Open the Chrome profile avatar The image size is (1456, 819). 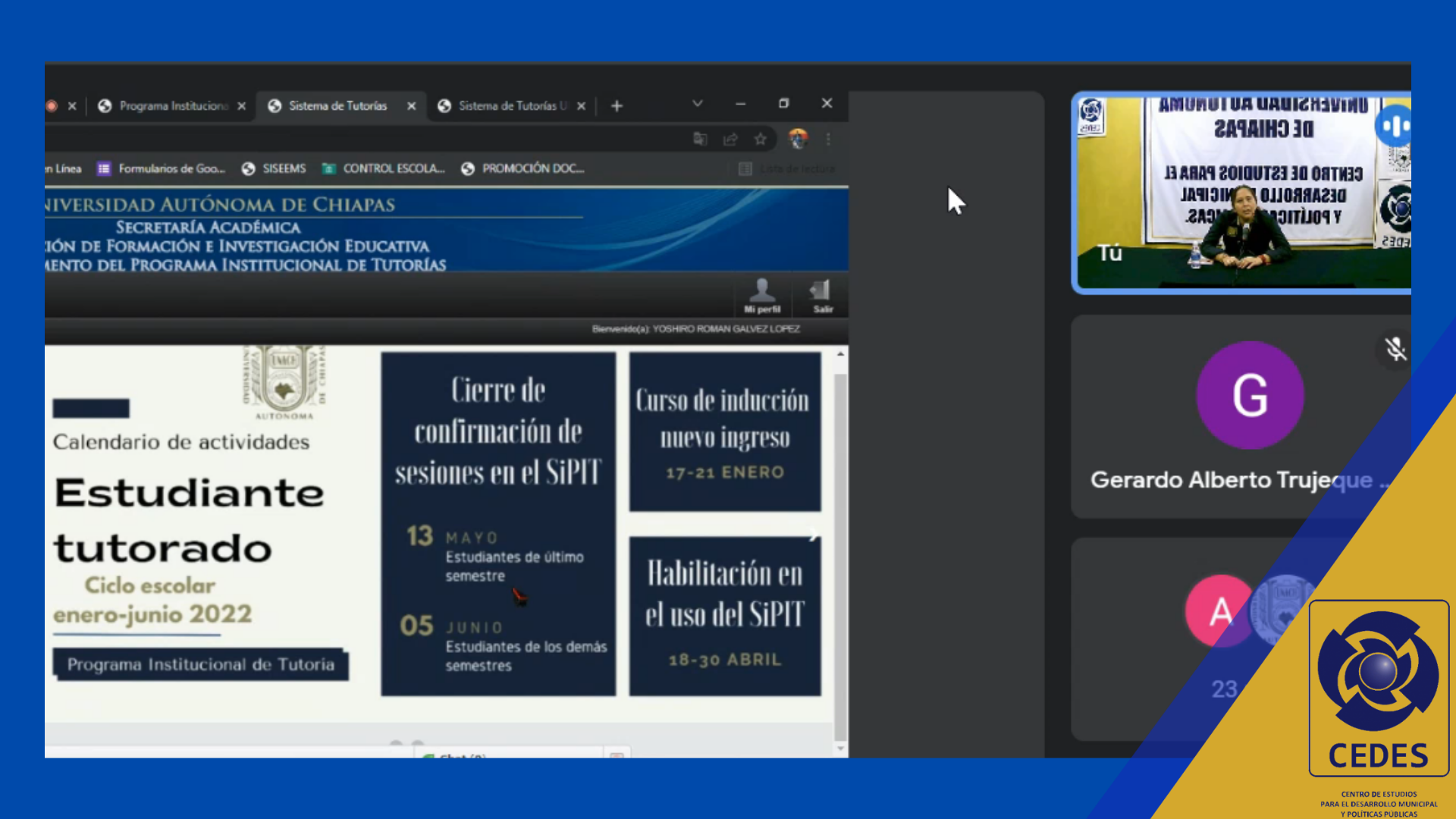pos(798,139)
